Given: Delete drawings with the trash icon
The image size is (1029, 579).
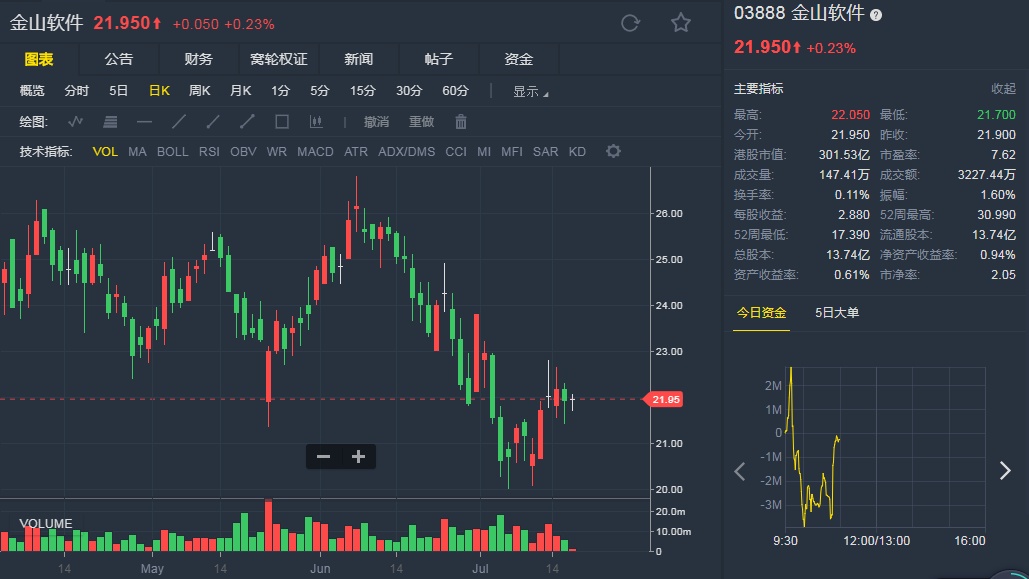Looking at the screenshot, I should pyautogui.click(x=461, y=122).
